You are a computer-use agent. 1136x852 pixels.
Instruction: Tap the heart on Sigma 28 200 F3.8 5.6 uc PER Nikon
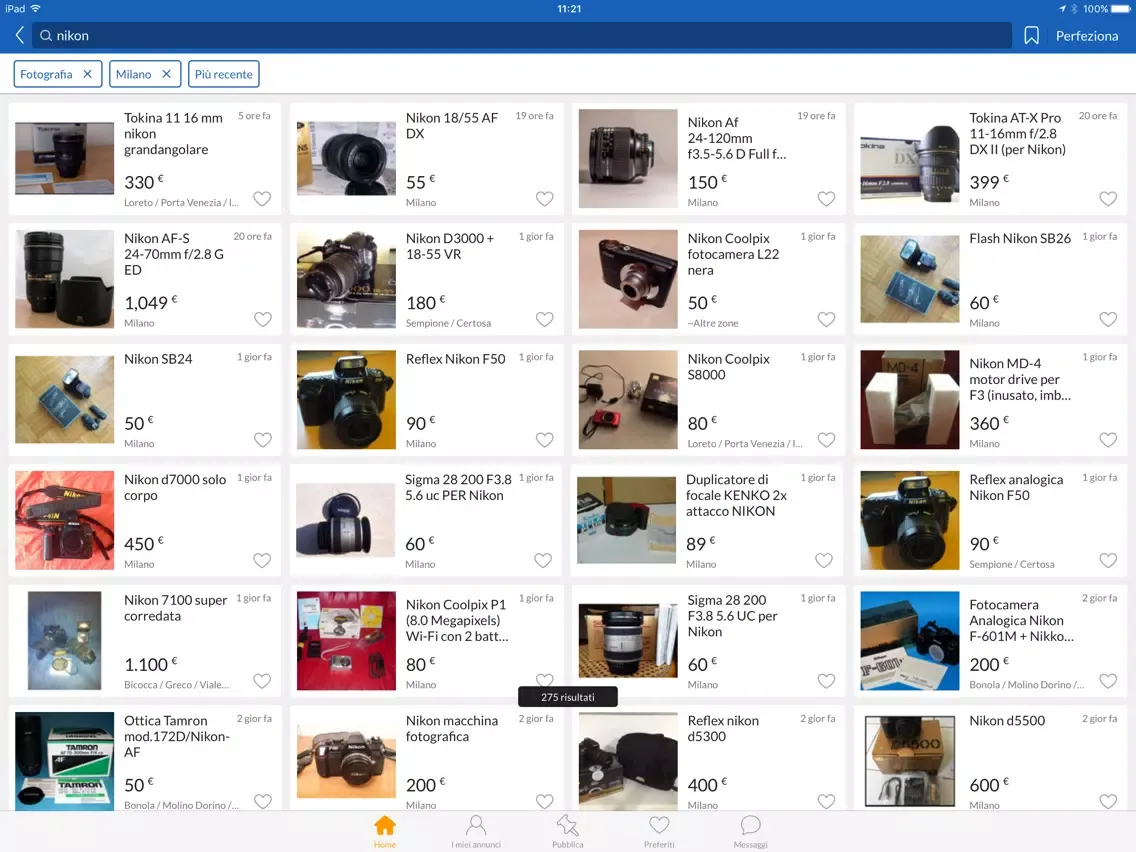[x=543, y=561]
